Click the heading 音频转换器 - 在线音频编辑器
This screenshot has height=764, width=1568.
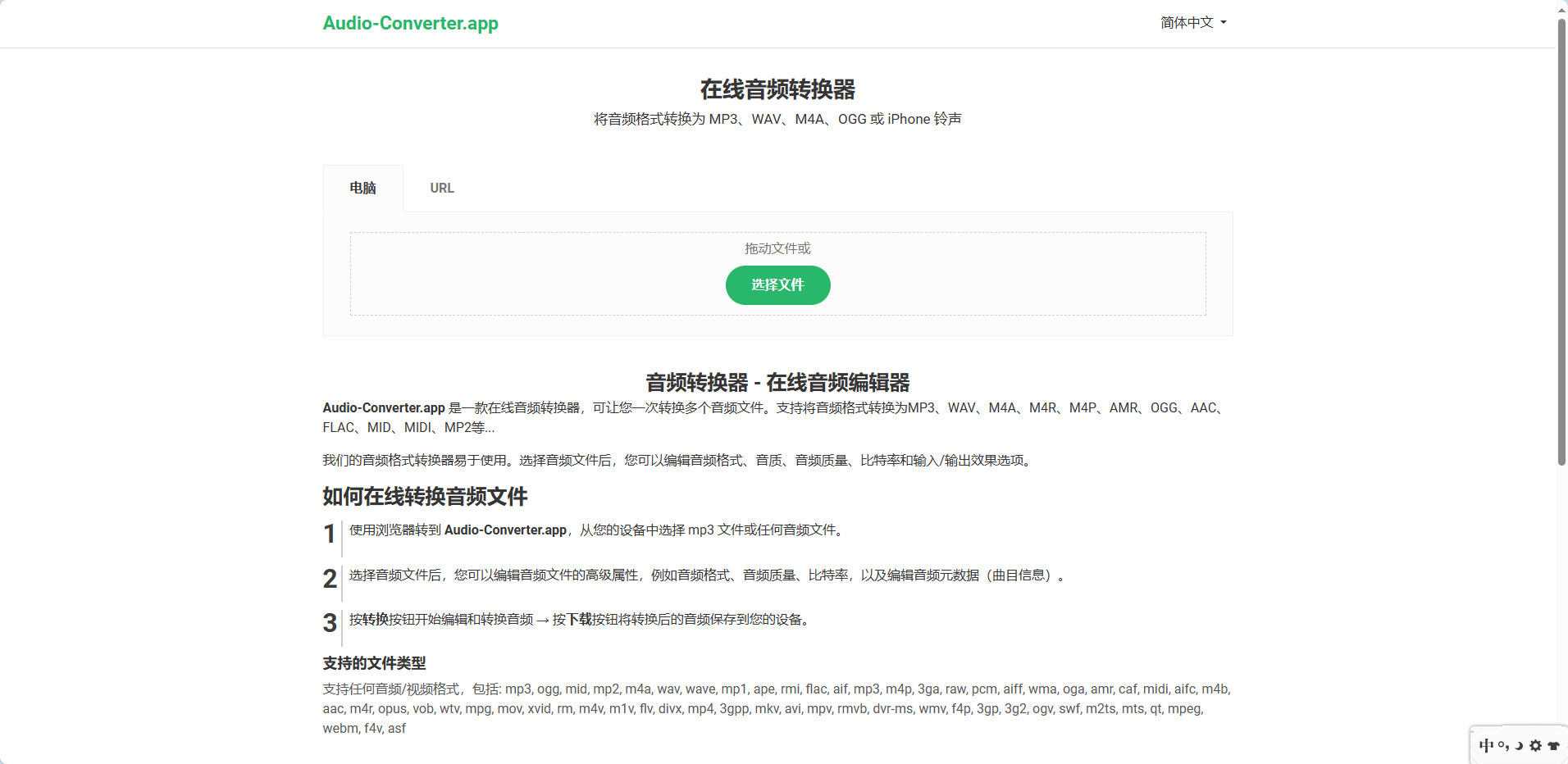click(777, 383)
